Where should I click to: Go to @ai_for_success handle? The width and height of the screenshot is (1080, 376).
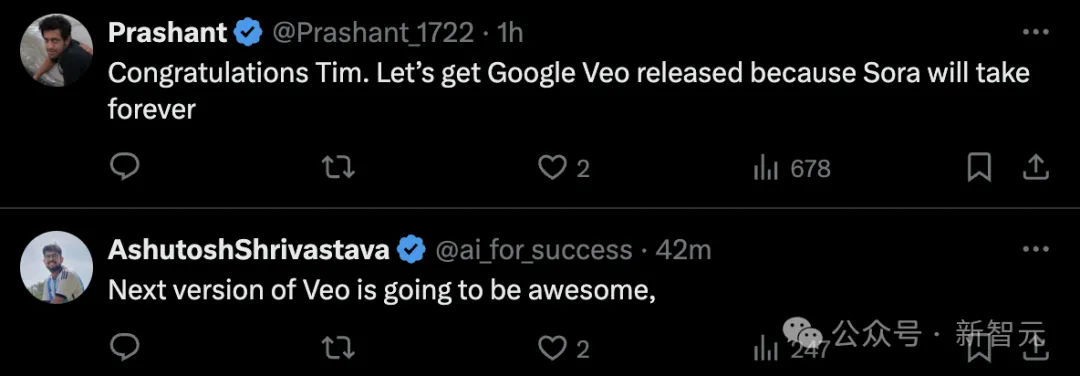point(534,249)
